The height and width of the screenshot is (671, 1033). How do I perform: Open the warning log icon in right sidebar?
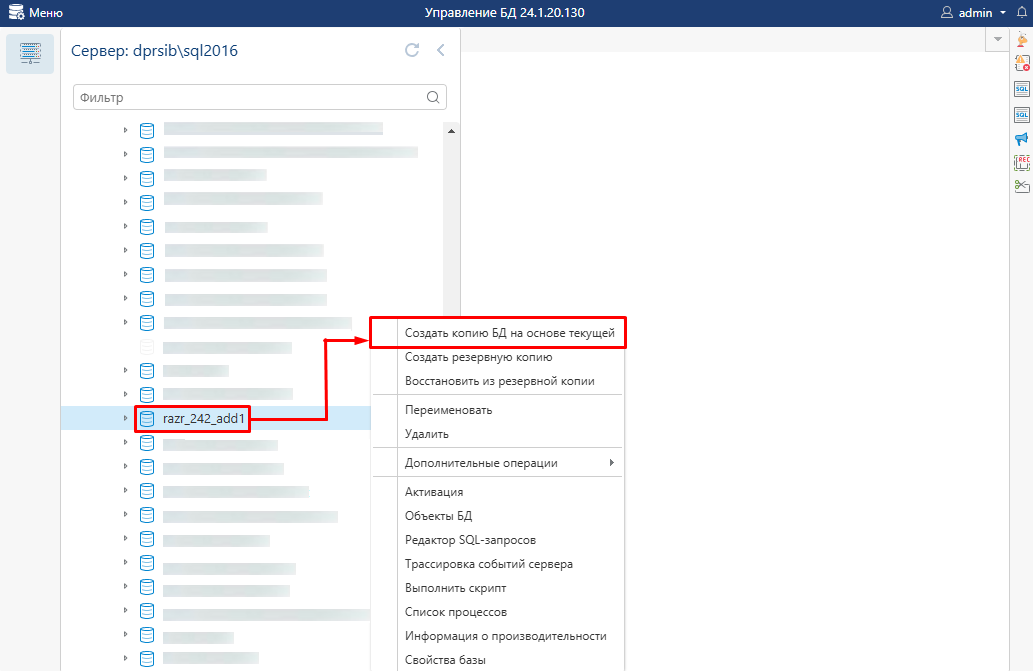[1022, 63]
